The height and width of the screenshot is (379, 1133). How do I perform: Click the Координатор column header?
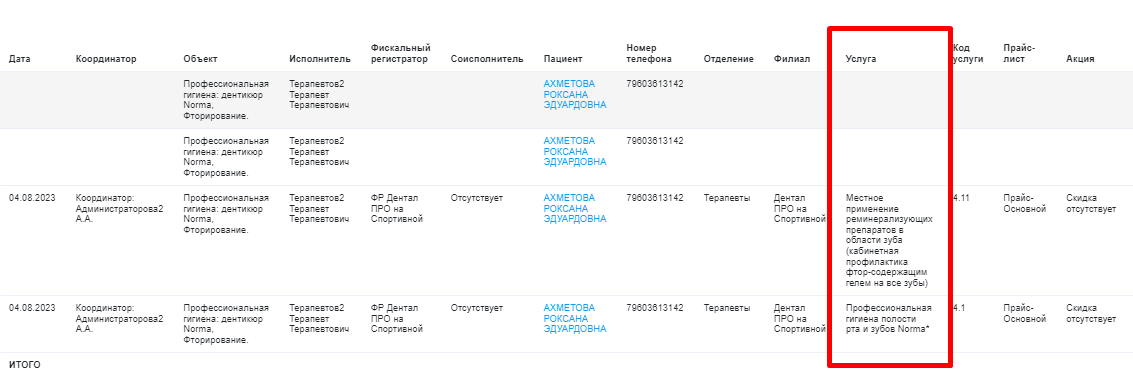105,59
